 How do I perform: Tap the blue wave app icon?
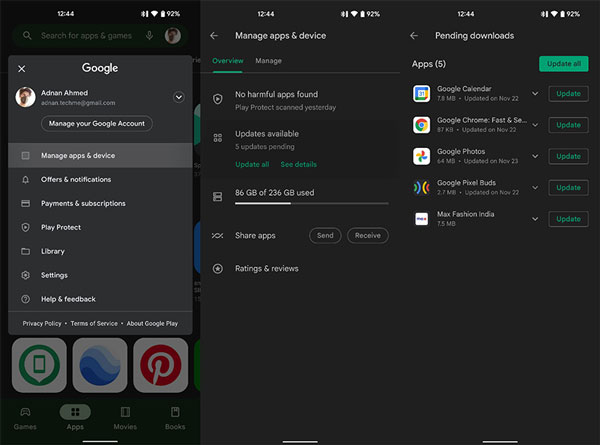point(100,365)
